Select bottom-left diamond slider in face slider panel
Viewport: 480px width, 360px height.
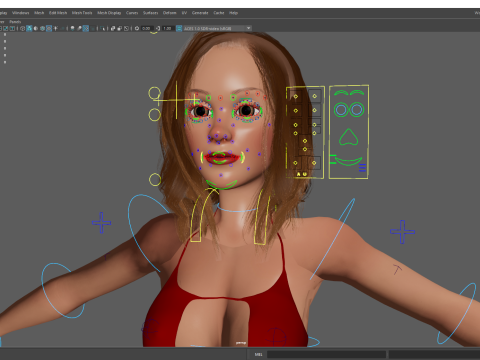click(x=295, y=163)
